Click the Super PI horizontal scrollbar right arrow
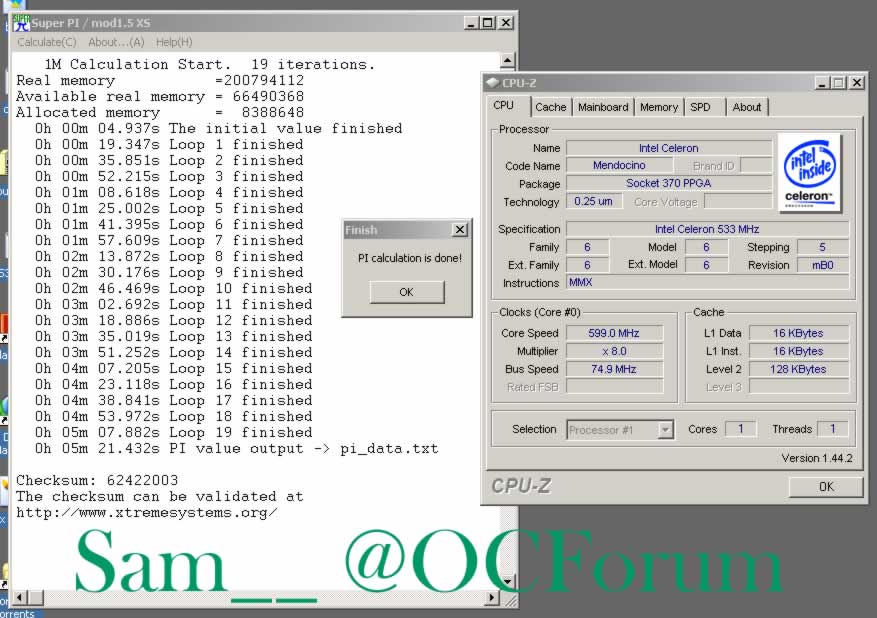Viewport: 877px width, 618px height. pos(491,598)
